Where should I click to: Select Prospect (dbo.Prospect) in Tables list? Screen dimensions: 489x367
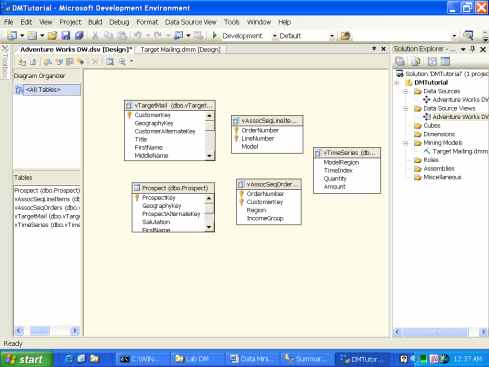[x=47, y=191]
